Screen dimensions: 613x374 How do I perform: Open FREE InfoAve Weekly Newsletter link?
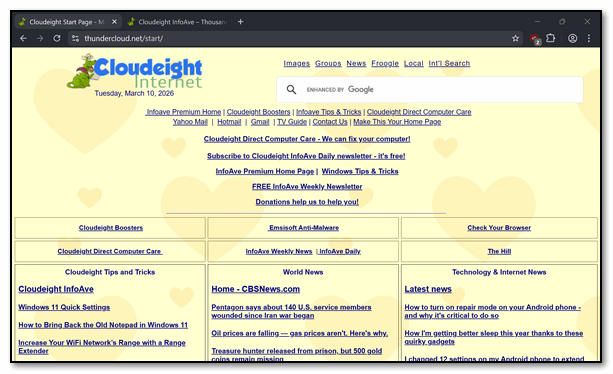(x=307, y=187)
